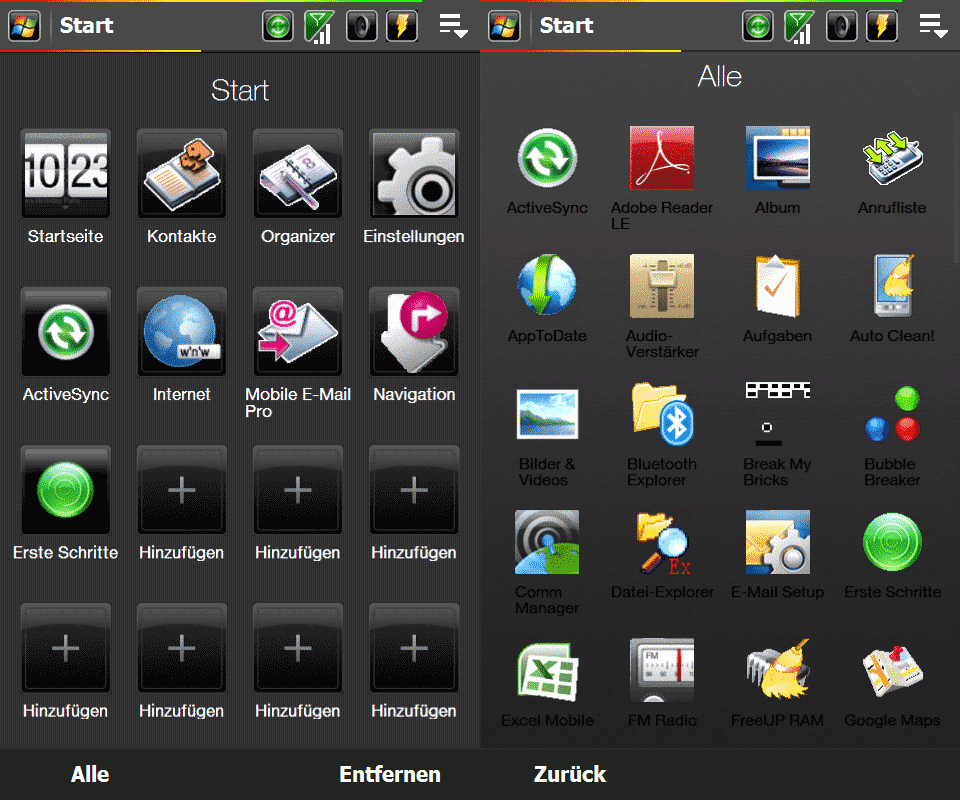
Task: Start the Bubble Breaker game
Action: tap(892, 414)
